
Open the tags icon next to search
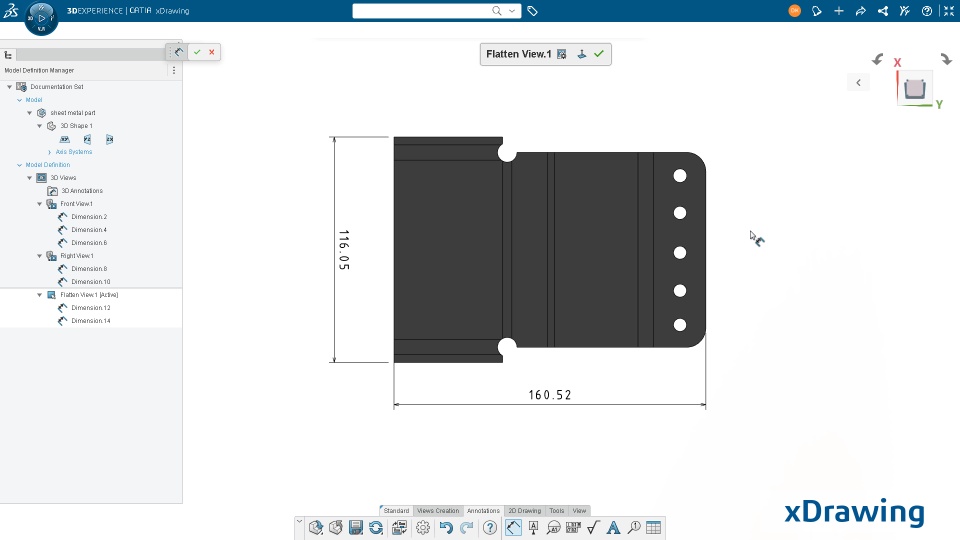[x=532, y=11]
